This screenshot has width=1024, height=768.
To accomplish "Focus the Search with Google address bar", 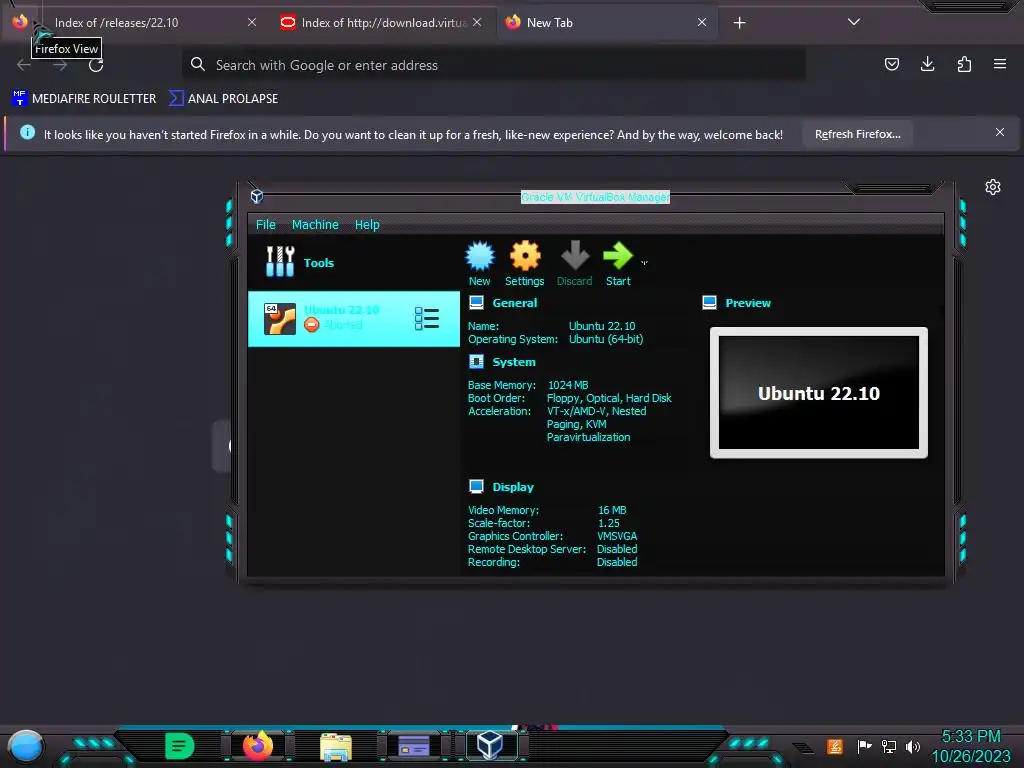I will point(494,65).
